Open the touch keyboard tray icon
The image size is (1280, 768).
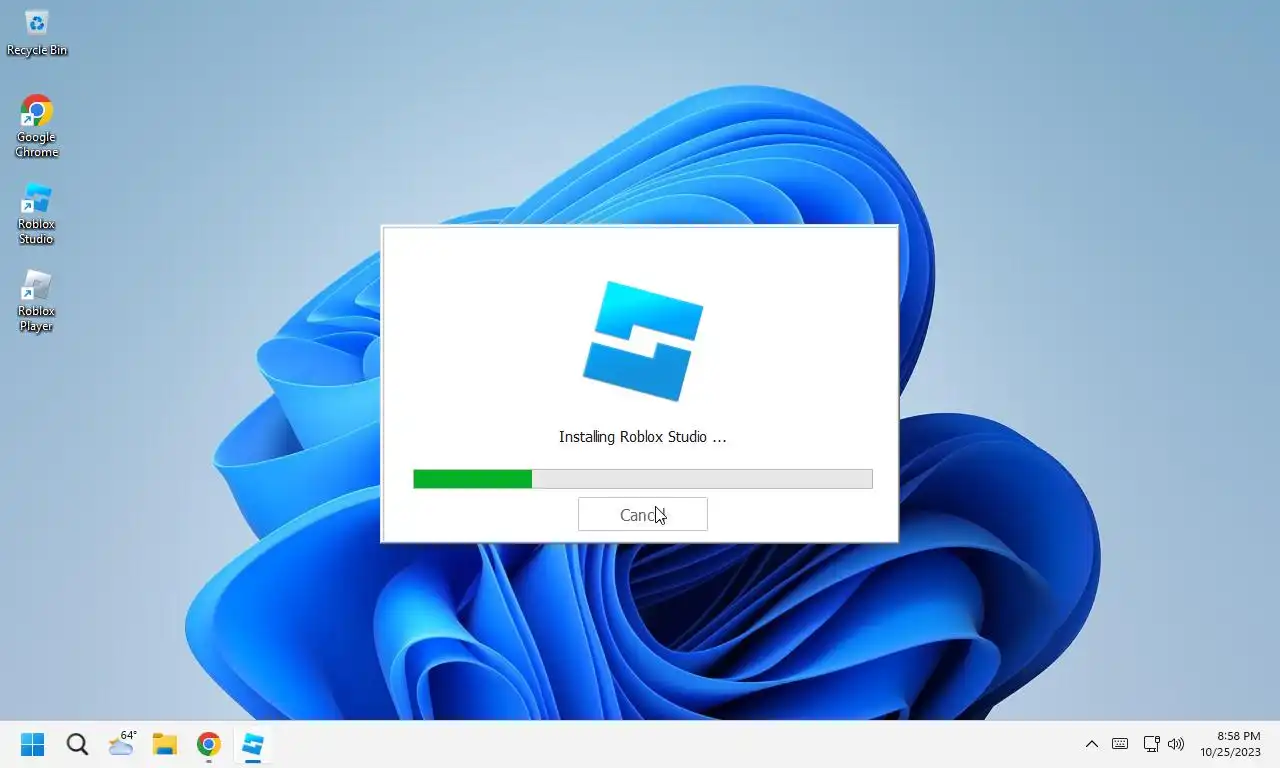click(x=1120, y=744)
